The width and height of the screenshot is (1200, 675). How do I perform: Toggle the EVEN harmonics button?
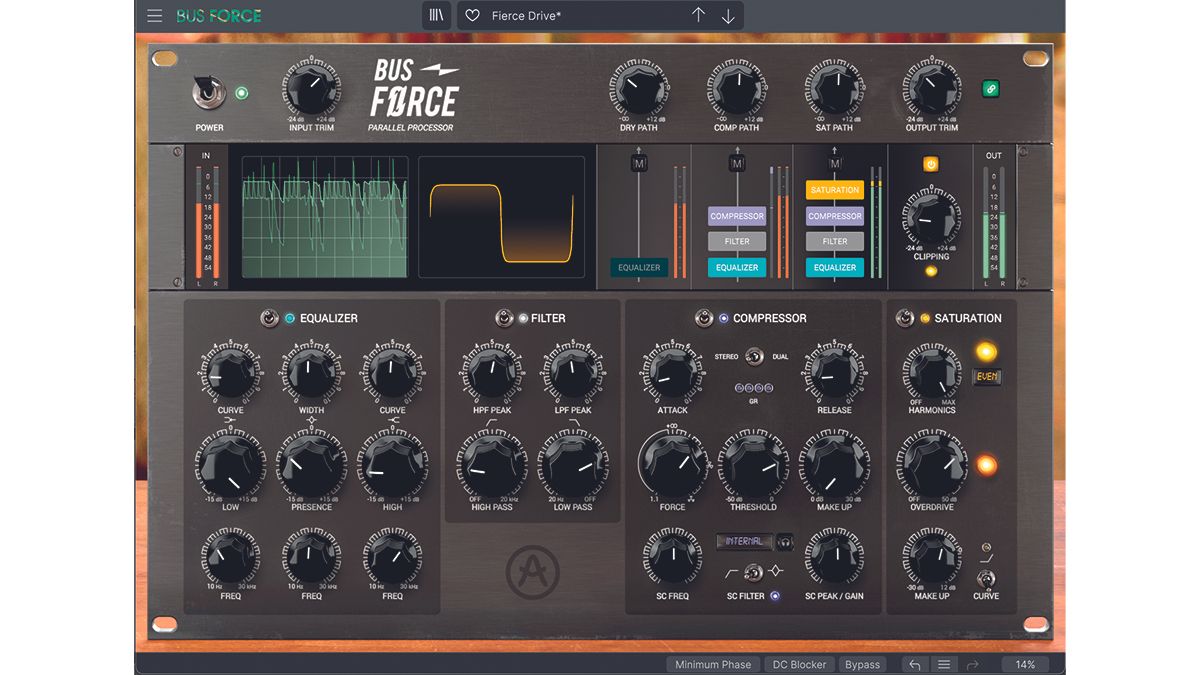tap(986, 378)
